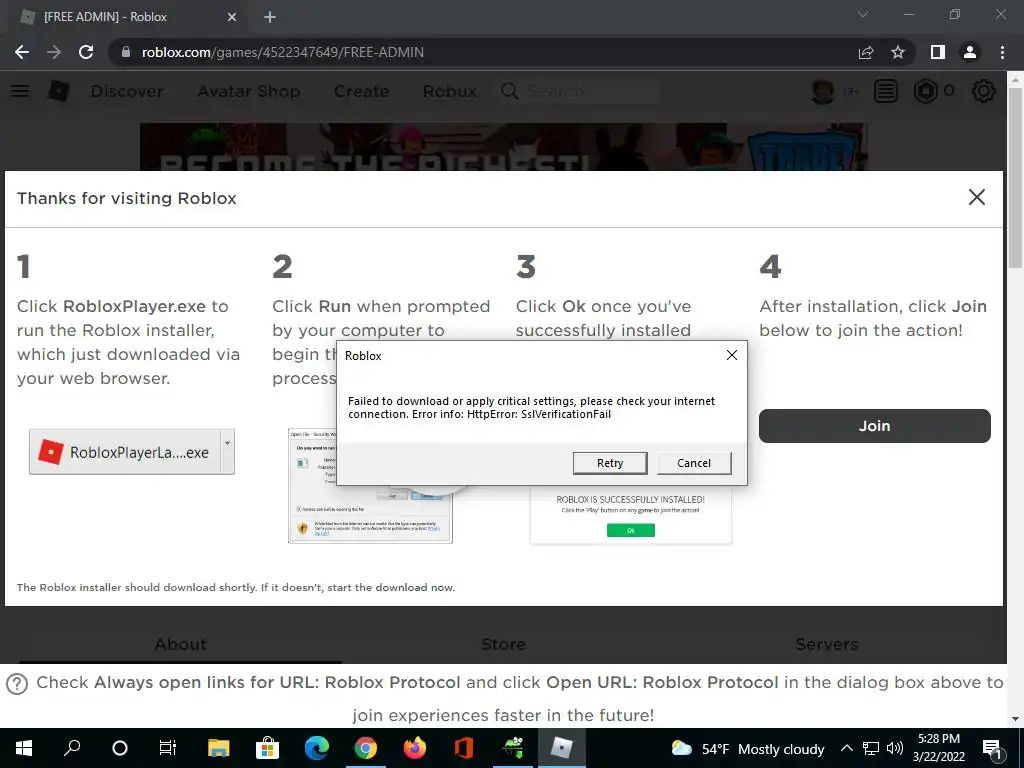
Task: Click the weather widget on taskbar
Action: point(748,749)
